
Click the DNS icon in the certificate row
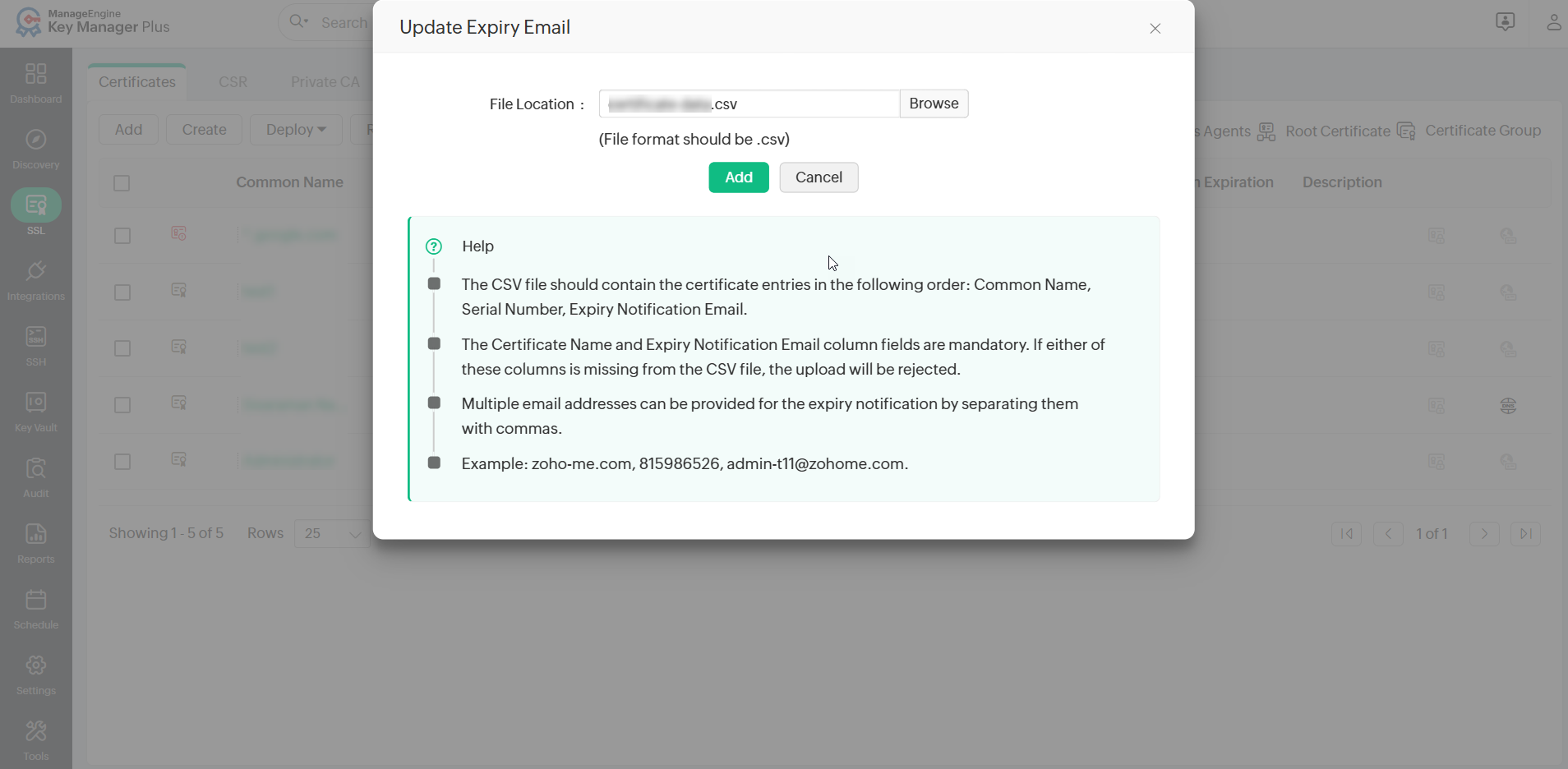click(x=1510, y=405)
